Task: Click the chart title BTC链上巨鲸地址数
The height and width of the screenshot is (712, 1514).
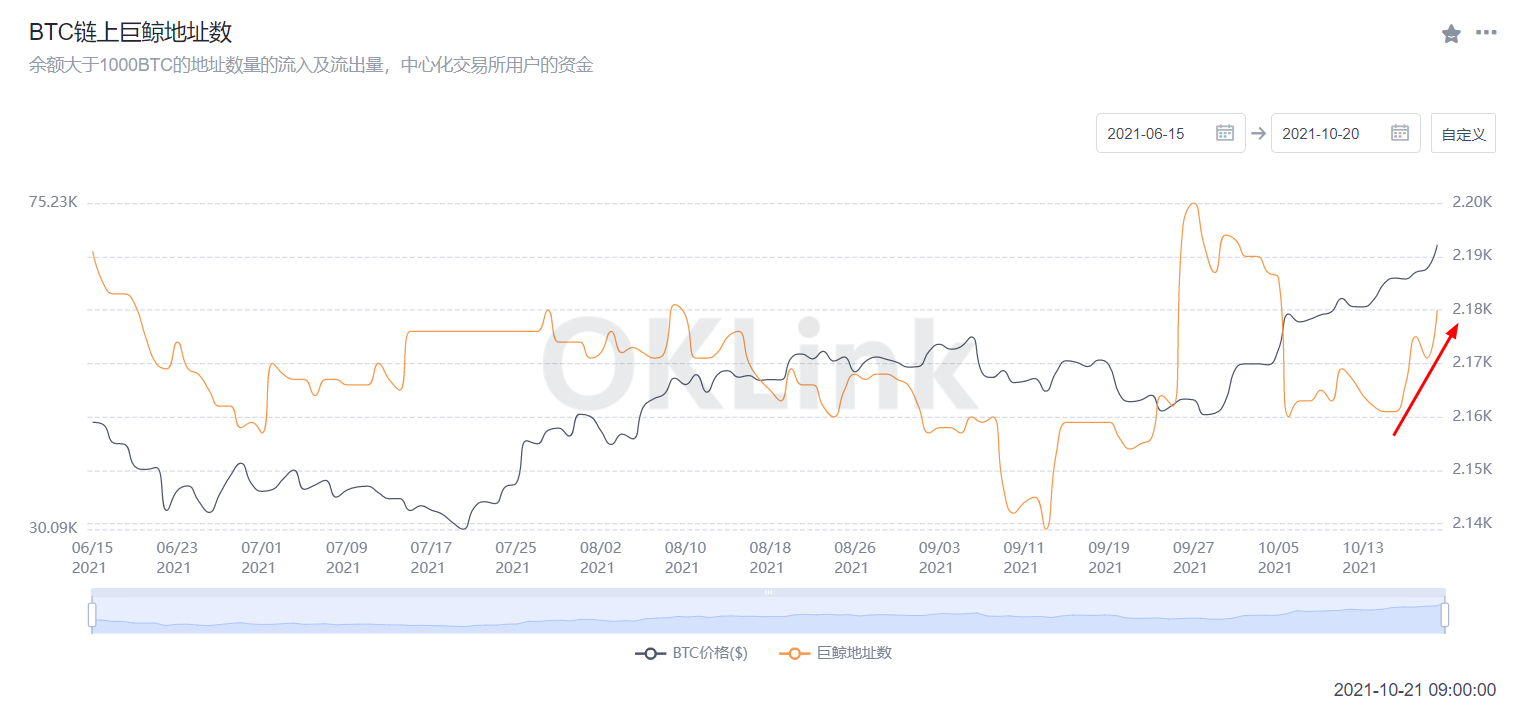Action: pos(131,32)
